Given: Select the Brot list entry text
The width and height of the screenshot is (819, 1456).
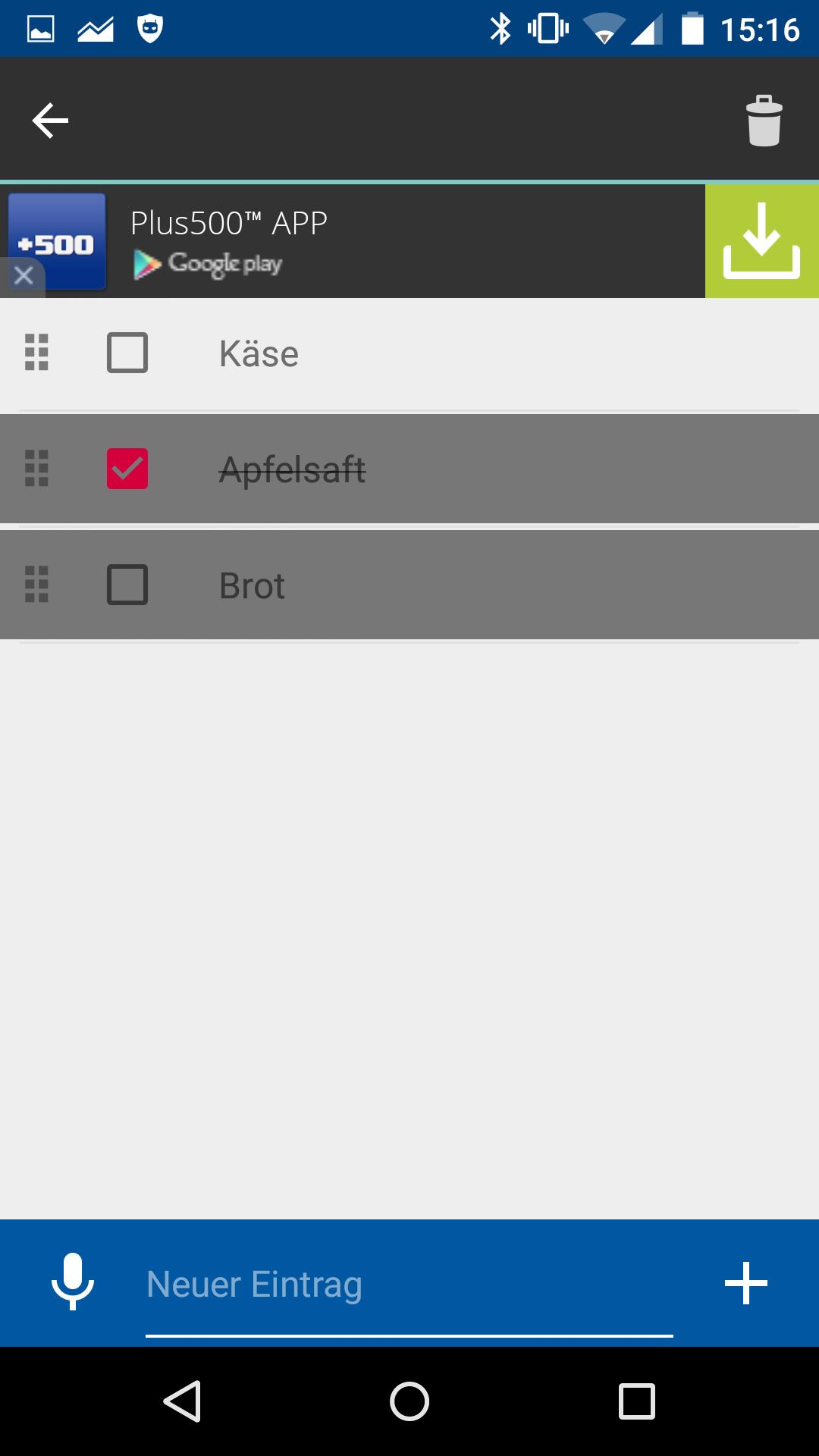Looking at the screenshot, I should click(252, 586).
